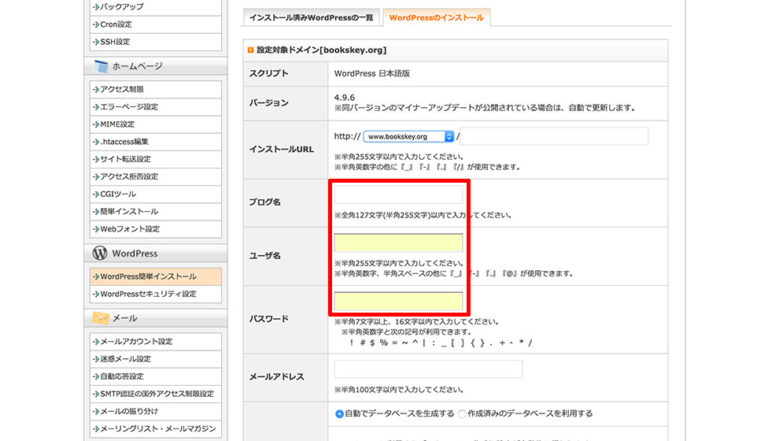Screen dimensions: 768x441
Task: Open .htaccess編集 link
Action: coord(124,142)
